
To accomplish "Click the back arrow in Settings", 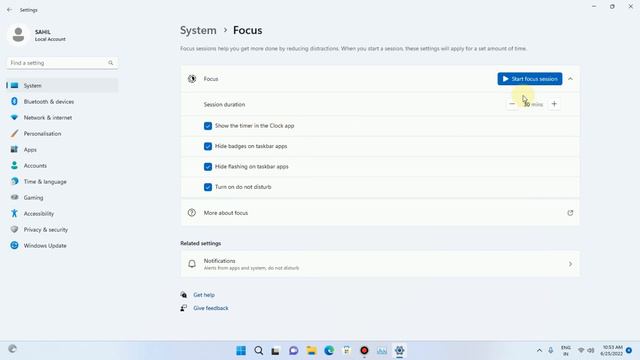I will coord(9,10).
